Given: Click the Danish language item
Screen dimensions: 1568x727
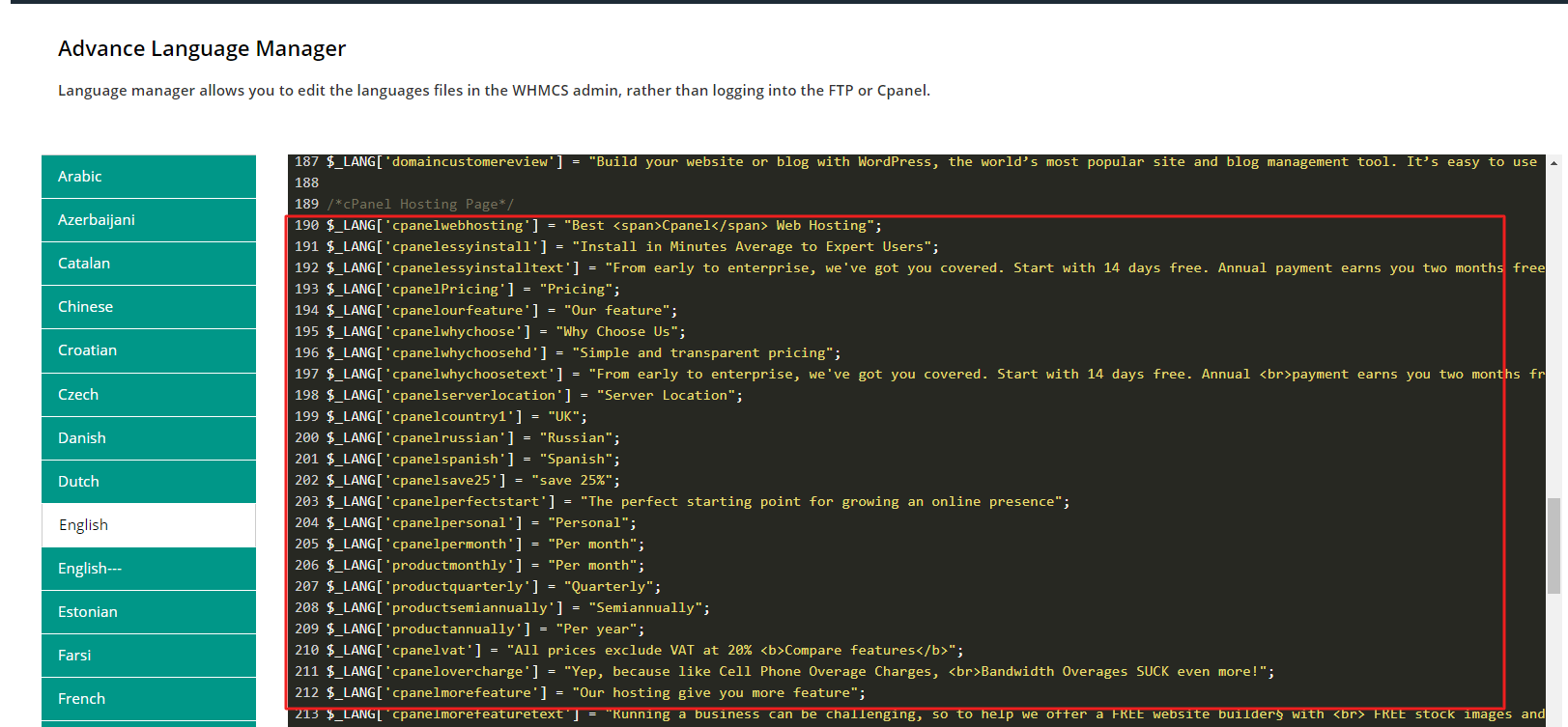Looking at the screenshot, I should (148, 438).
